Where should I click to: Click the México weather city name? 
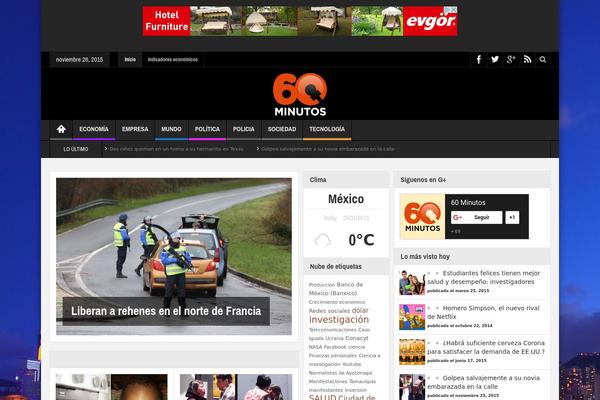[346, 199]
